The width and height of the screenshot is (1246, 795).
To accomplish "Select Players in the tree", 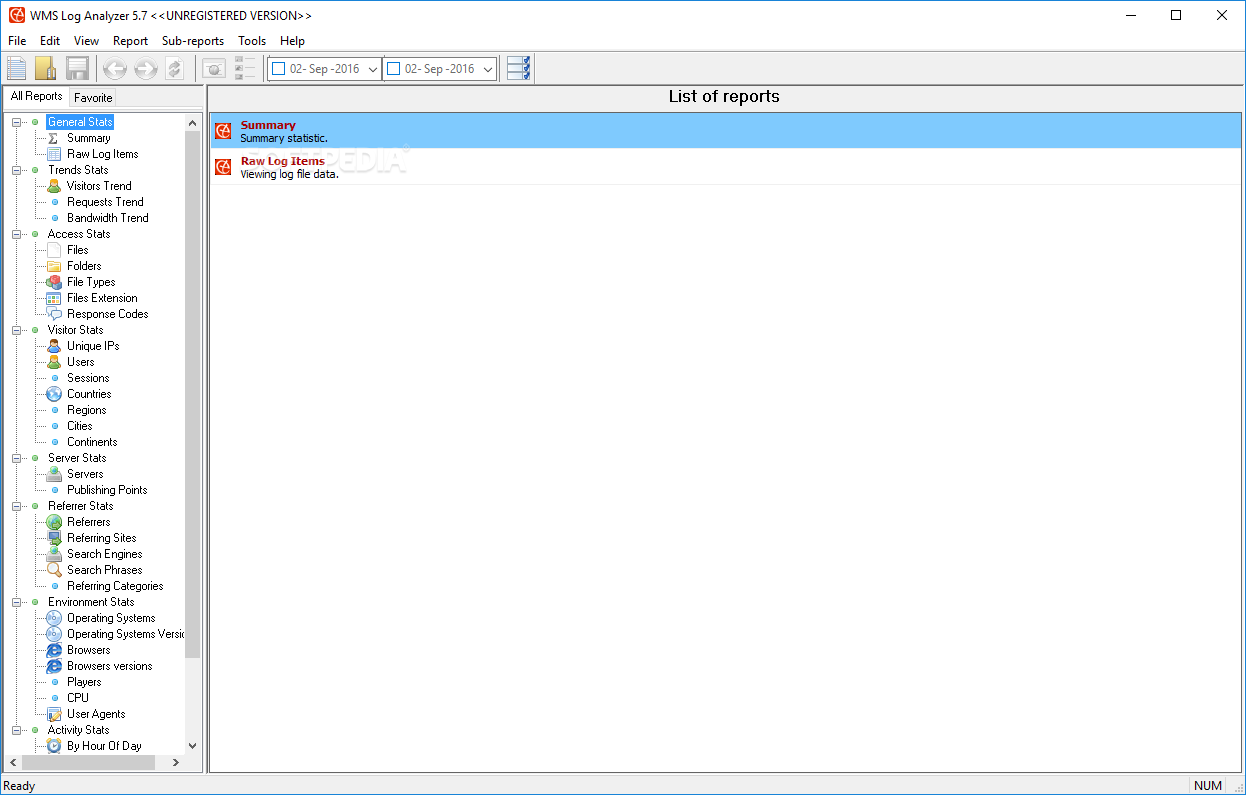I will (x=84, y=682).
